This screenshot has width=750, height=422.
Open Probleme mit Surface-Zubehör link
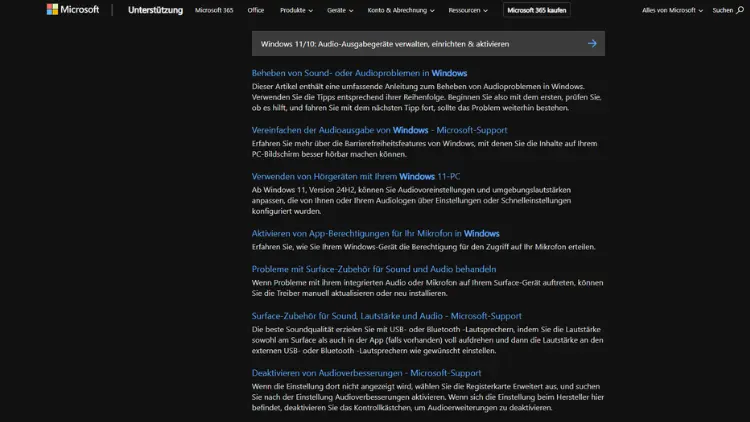pos(374,269)
